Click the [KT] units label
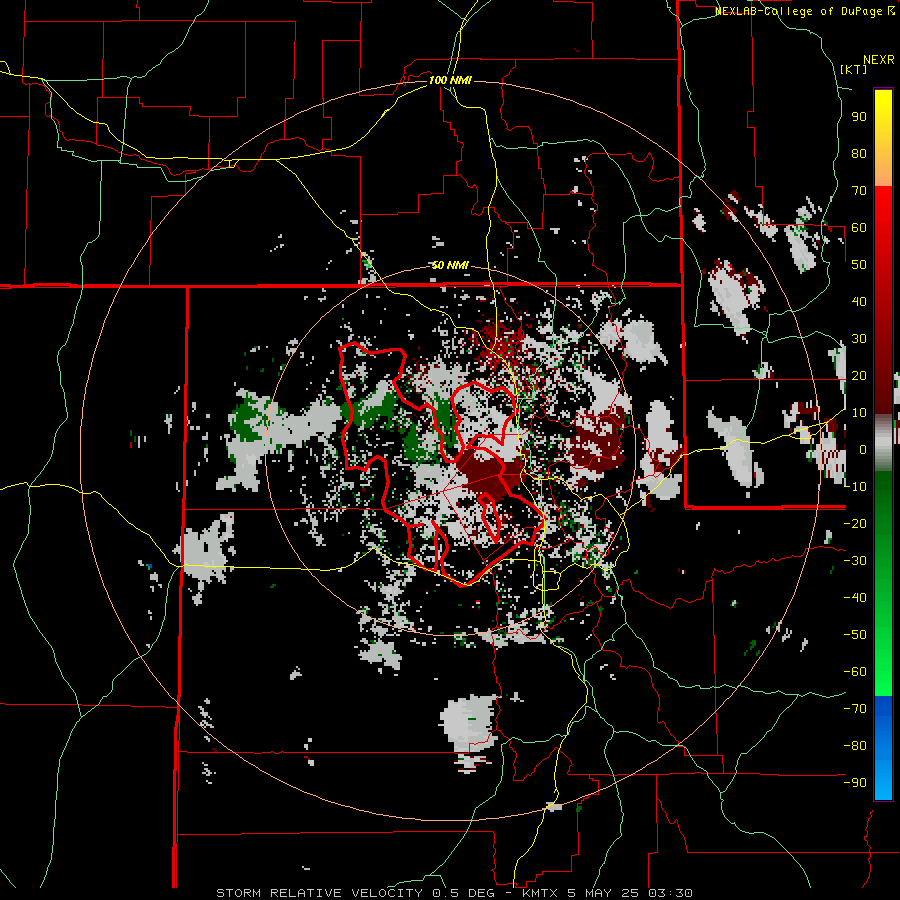 pos(854,69)
